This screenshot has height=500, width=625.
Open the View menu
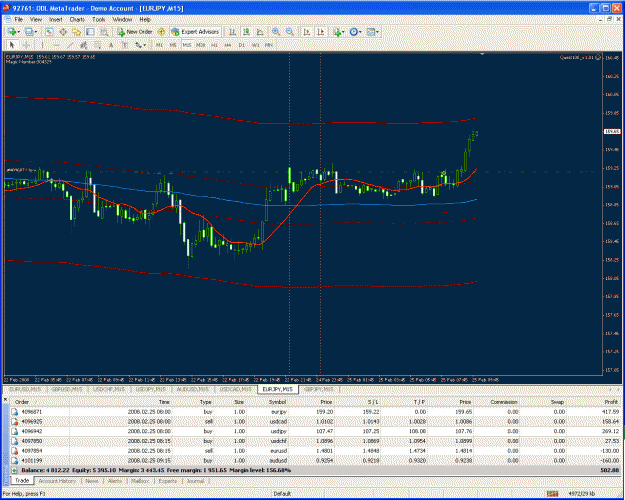(36, 19)
